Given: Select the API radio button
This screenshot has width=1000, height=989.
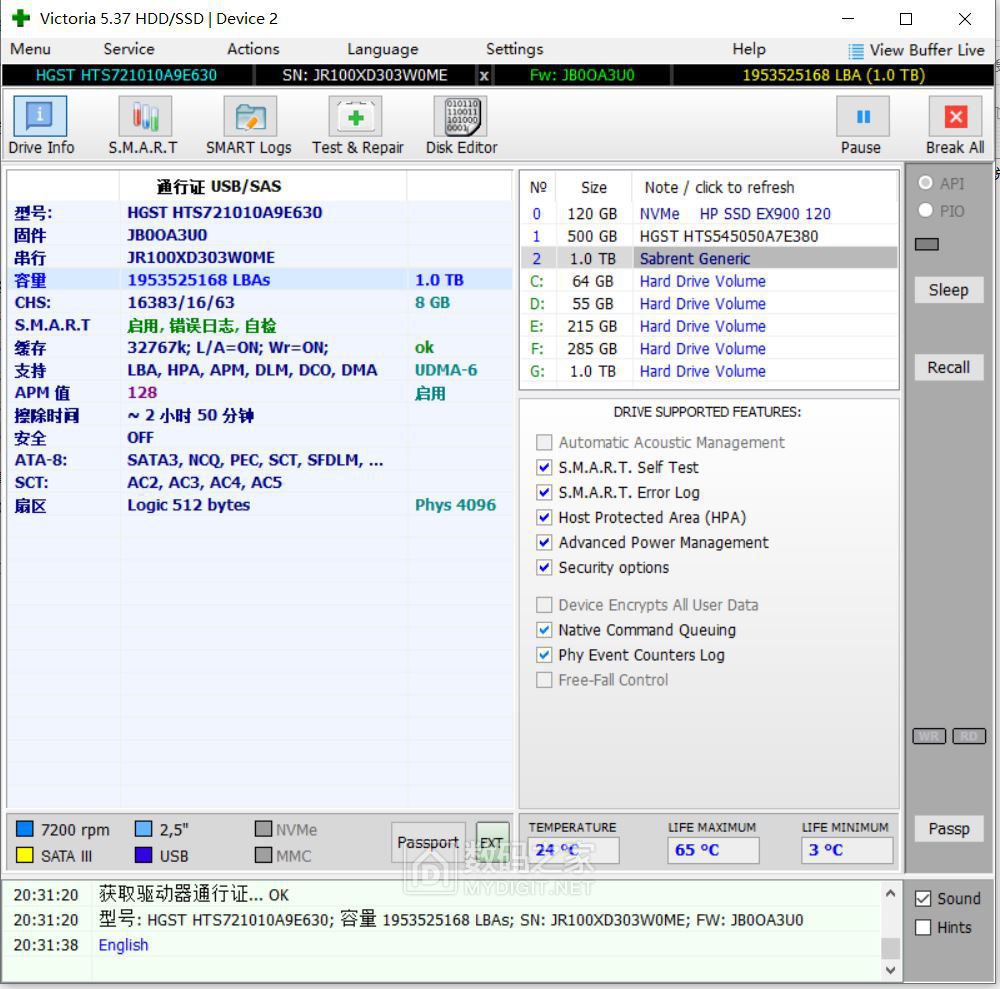Looking at the screenshot, I should pyautogui.click(x=925, y=183).
